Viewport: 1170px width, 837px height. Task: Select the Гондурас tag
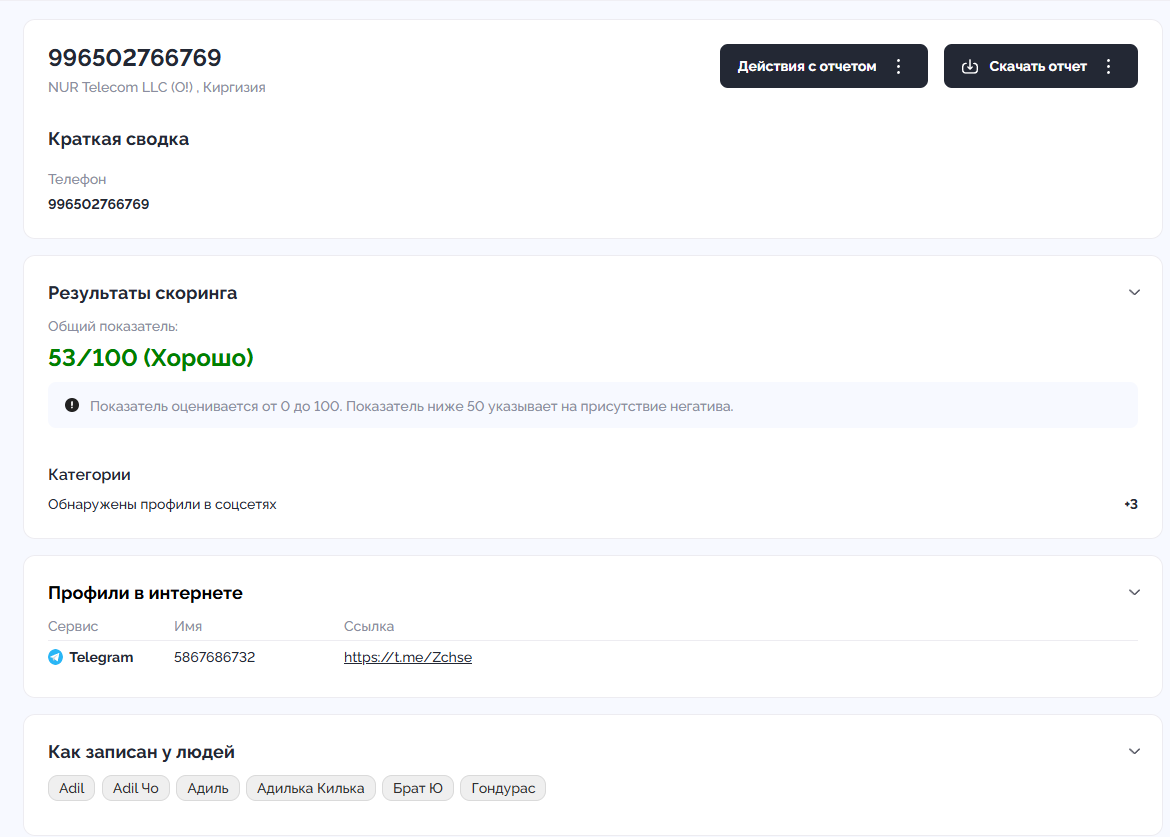click(503, 789)
